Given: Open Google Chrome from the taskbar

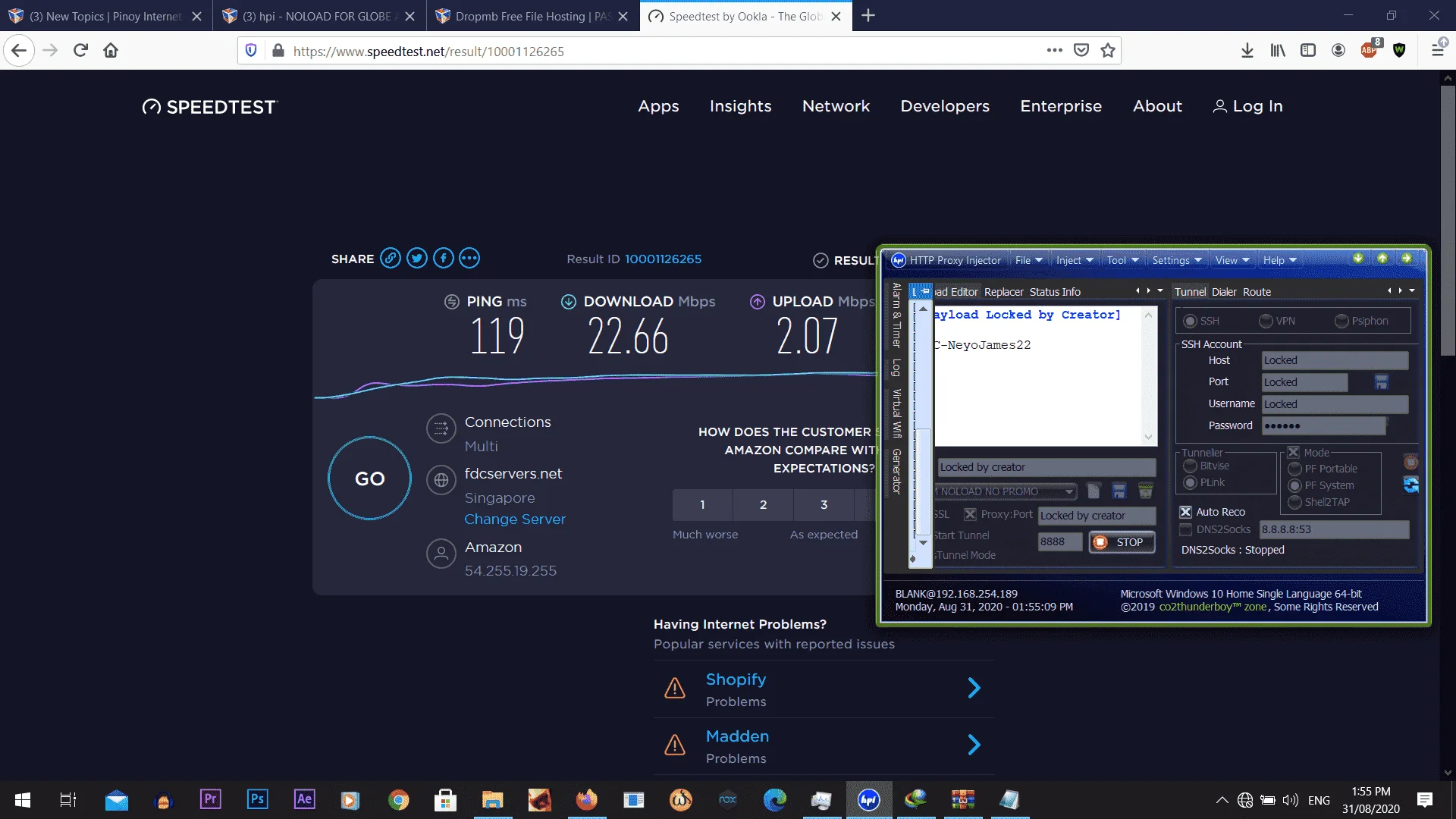Looking at the screenshot, I should pos(398,799).
